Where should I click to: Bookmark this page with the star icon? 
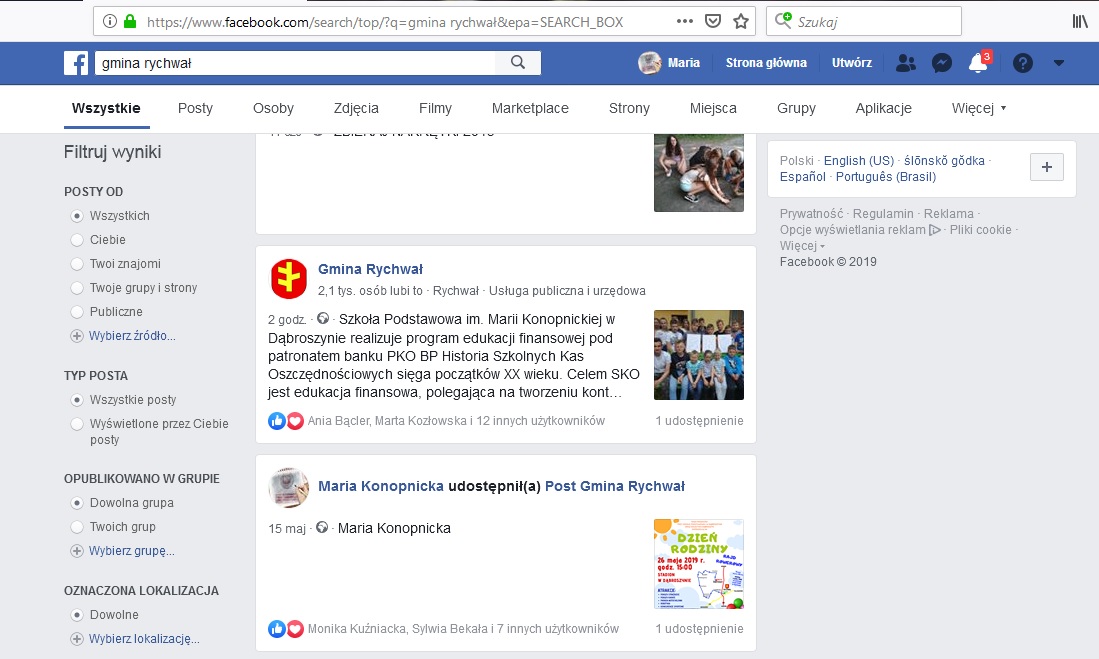click(x=741, y=21)
